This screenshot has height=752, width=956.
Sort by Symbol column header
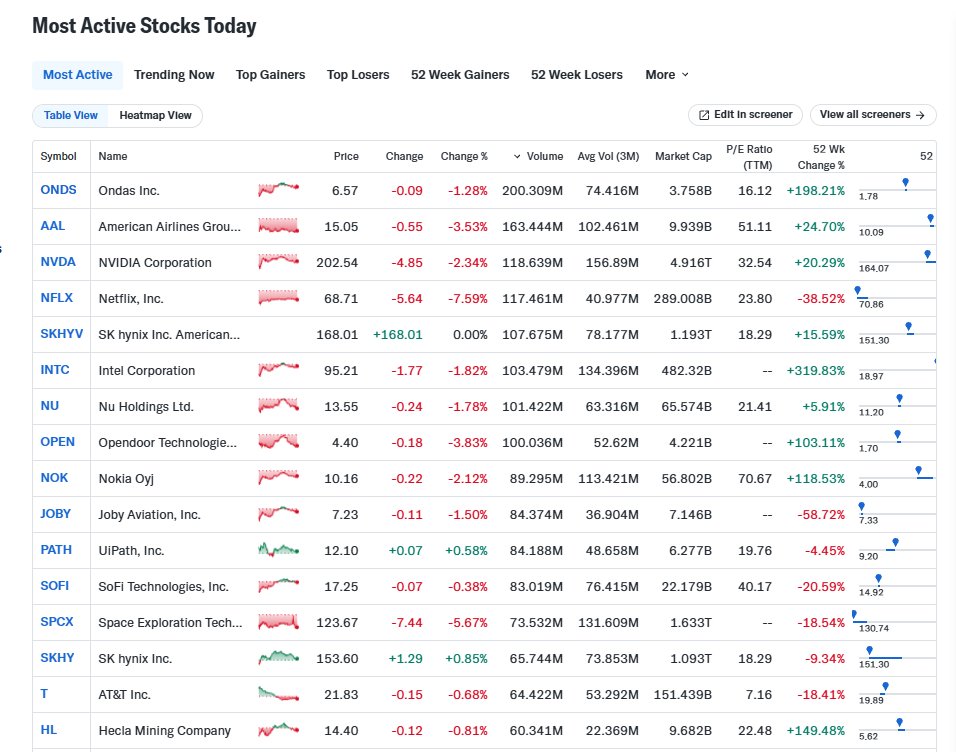(59, 157)
